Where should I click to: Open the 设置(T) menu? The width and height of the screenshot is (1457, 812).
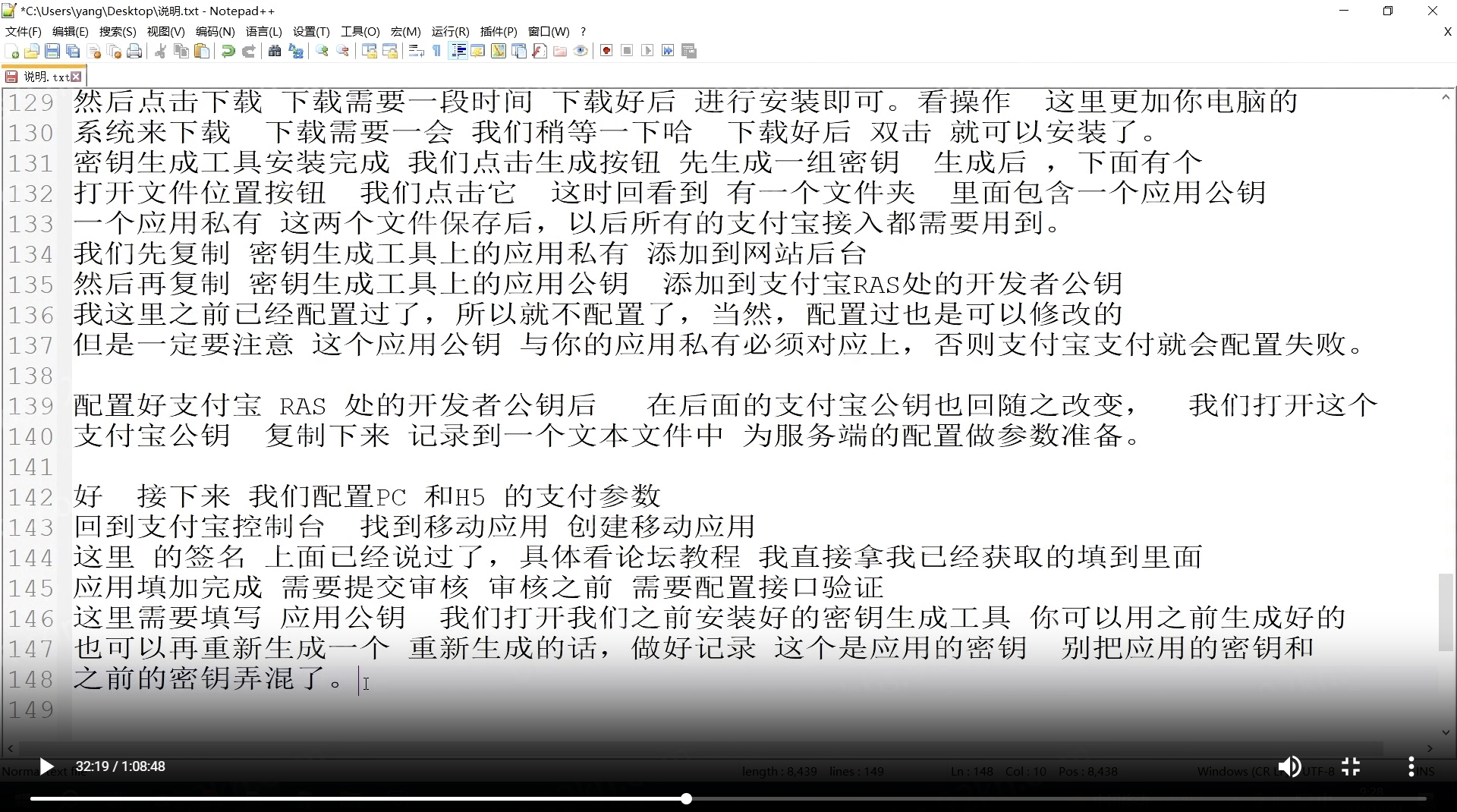click(311, 31)
